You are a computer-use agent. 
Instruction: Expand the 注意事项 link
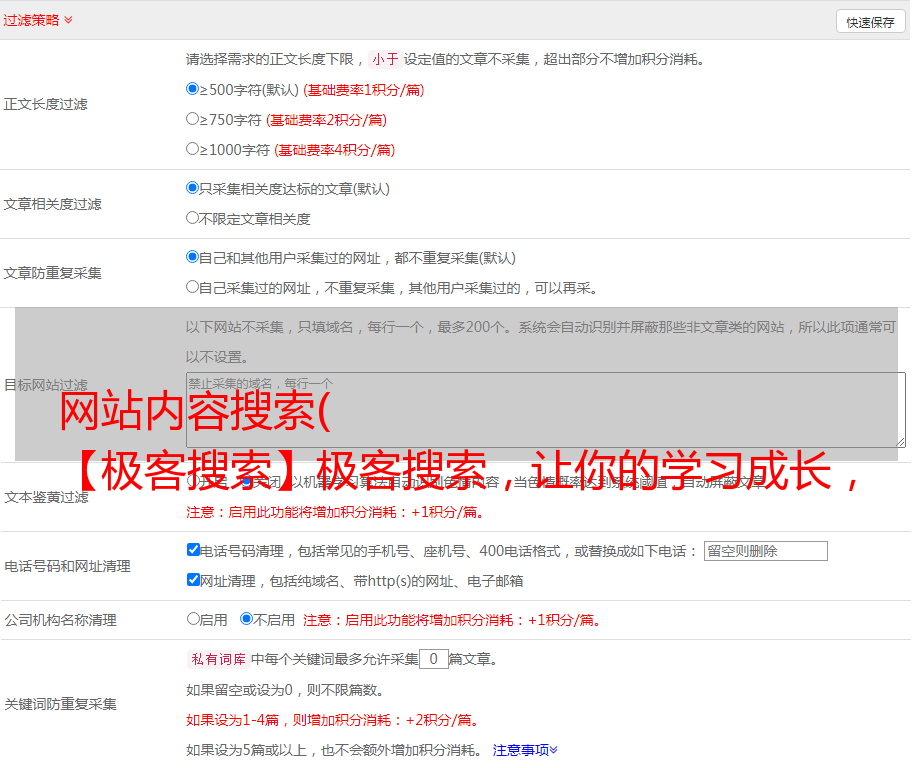click(525, 750)
